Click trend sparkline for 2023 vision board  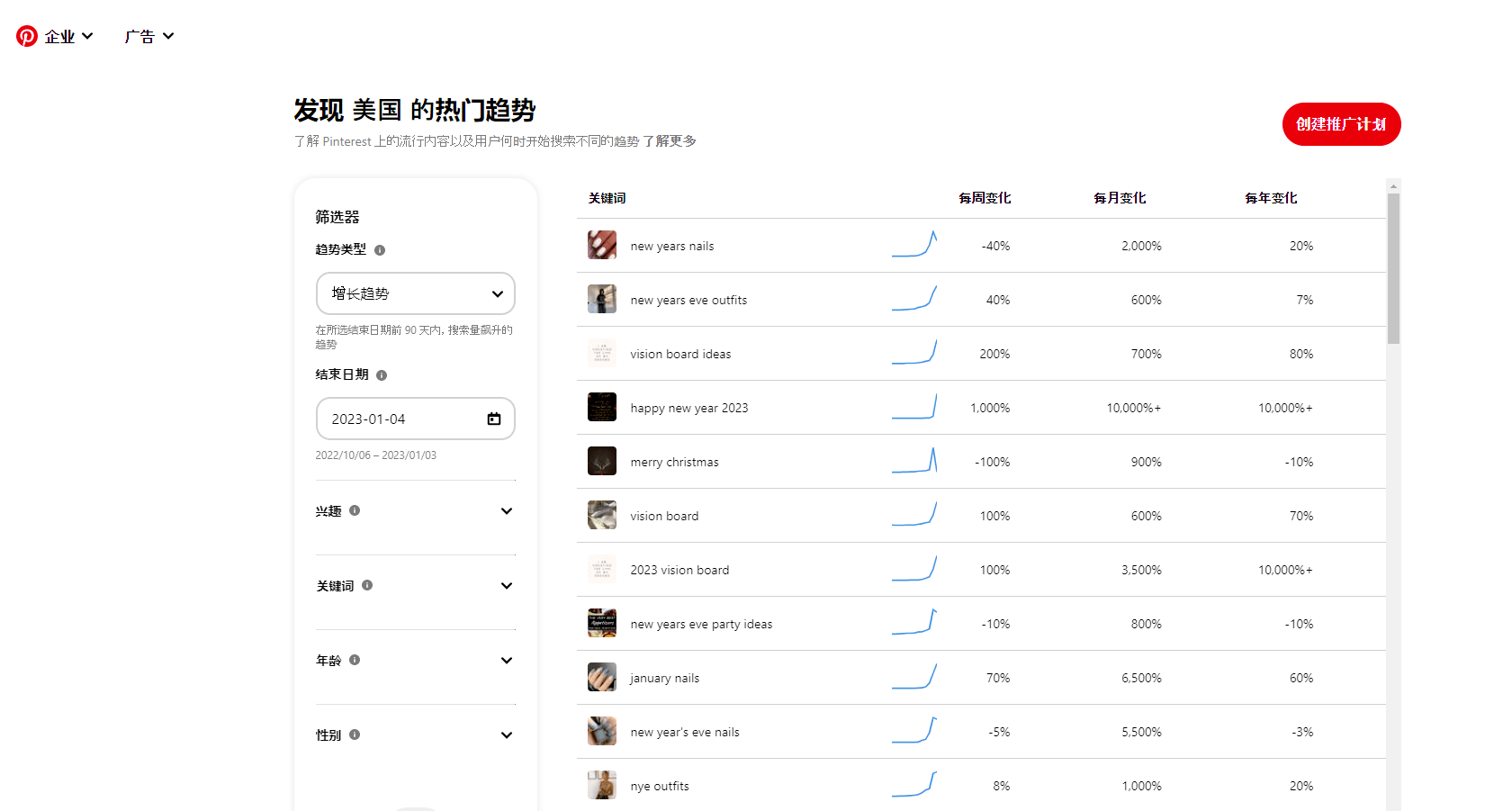click(914, 568)
